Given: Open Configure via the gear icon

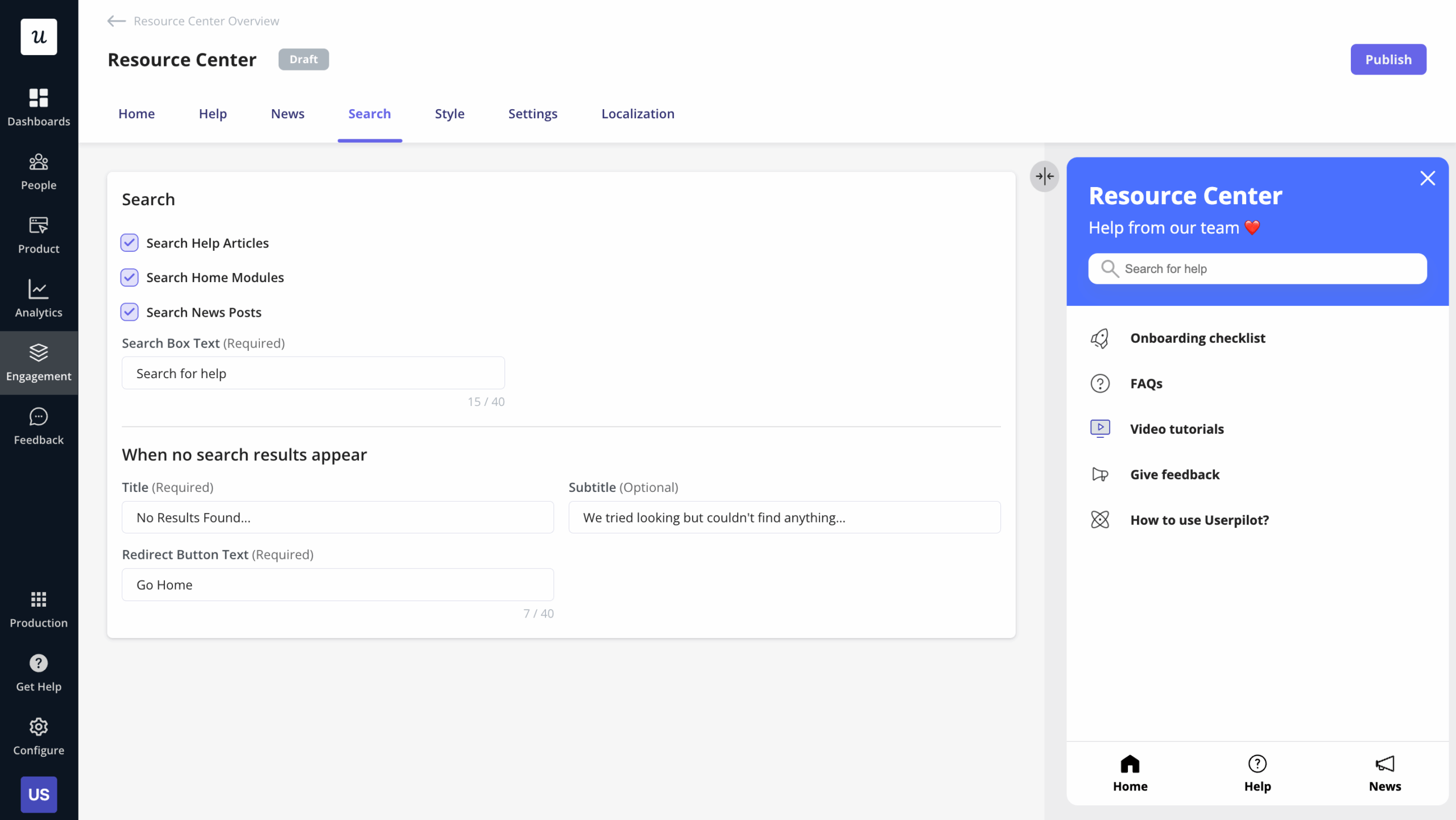Looking at the screenshot, I should tap(38, 727).
